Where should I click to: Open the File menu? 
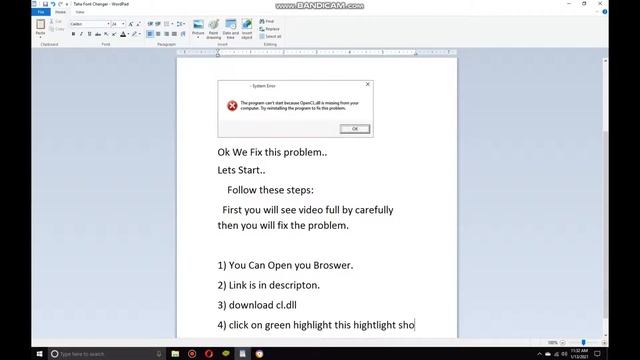[41, 12]
